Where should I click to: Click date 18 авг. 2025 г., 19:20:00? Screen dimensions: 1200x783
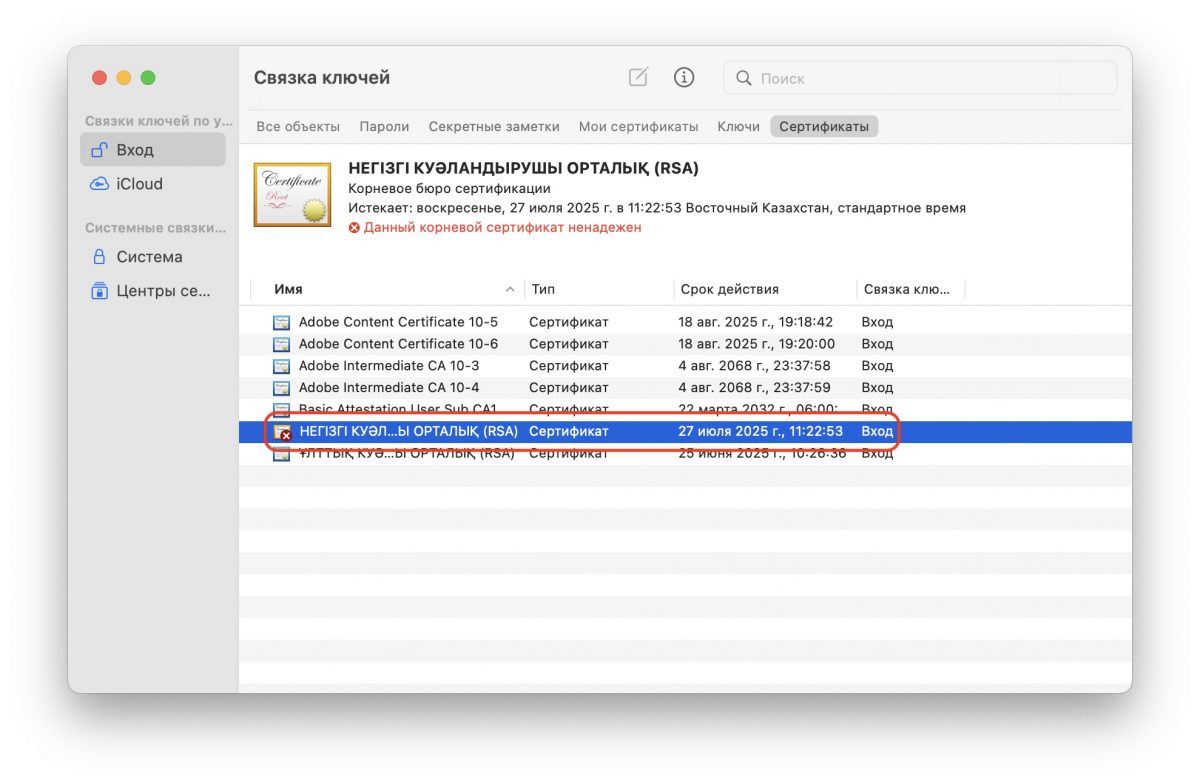[x=756, y=344]
